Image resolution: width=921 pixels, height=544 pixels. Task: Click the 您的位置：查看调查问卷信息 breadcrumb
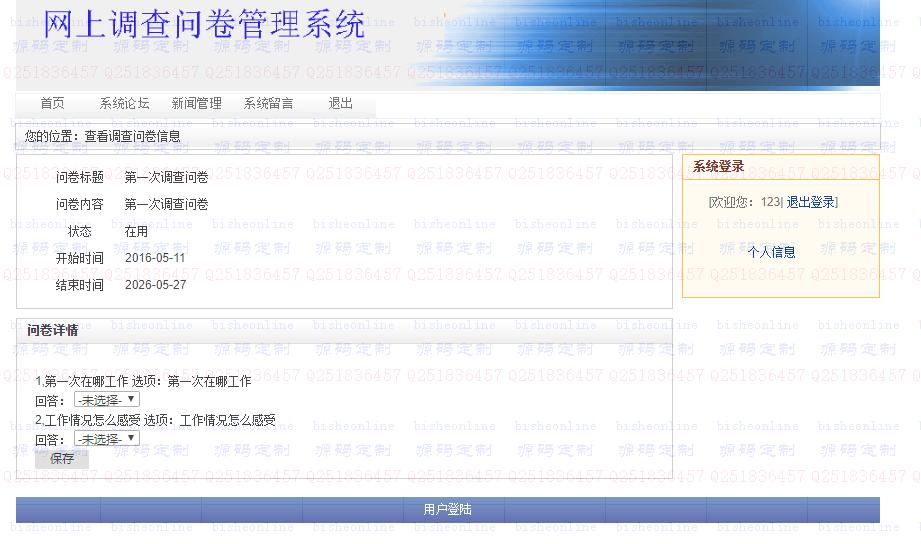[x=102, y=136]
